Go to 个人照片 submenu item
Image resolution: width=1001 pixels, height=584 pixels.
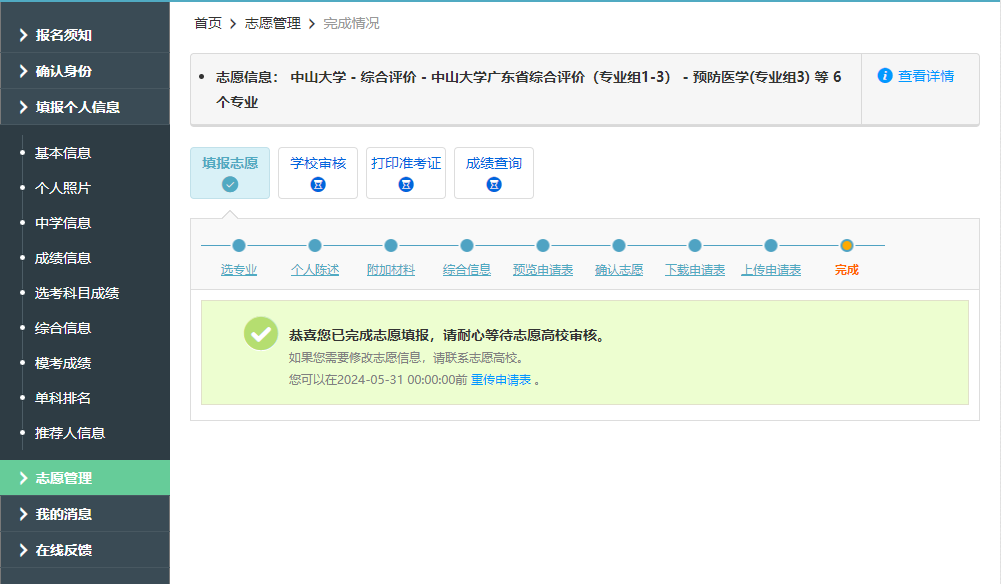pos(63,188)
